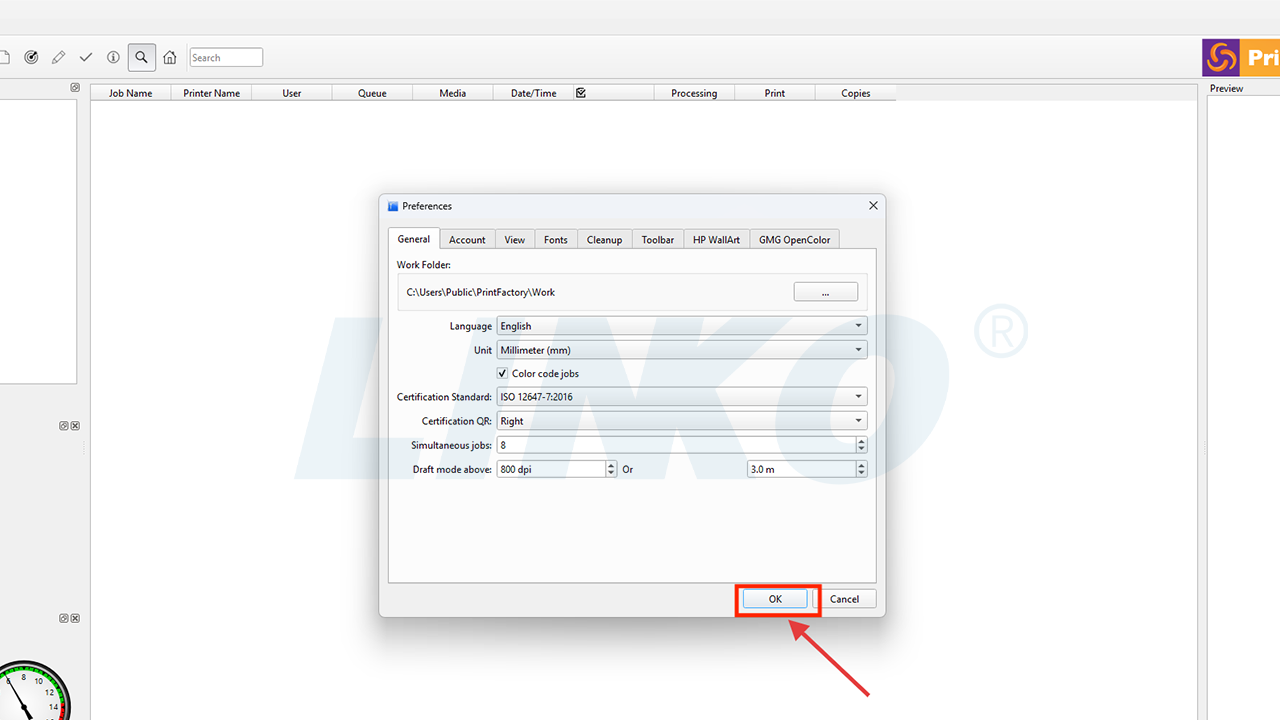Decrease Simultaneous jobs with down arrow

click(x=862, y=449)
